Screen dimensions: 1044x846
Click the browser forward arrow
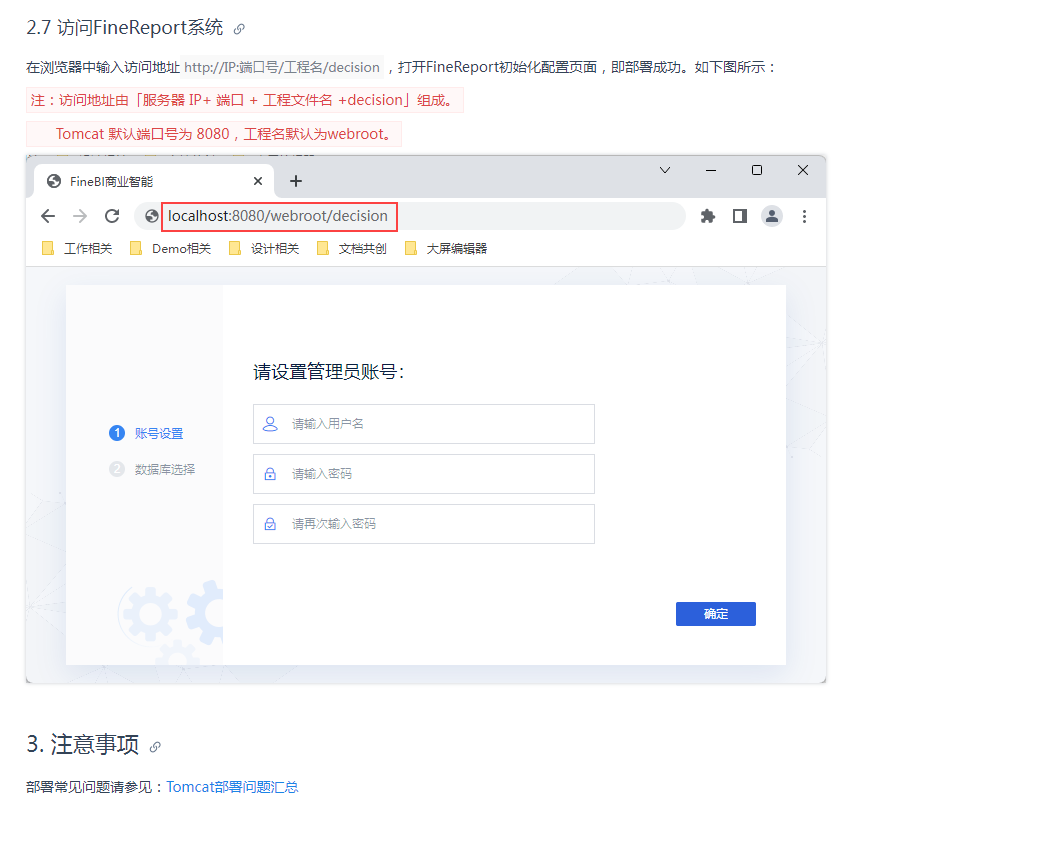click(80, 216)
